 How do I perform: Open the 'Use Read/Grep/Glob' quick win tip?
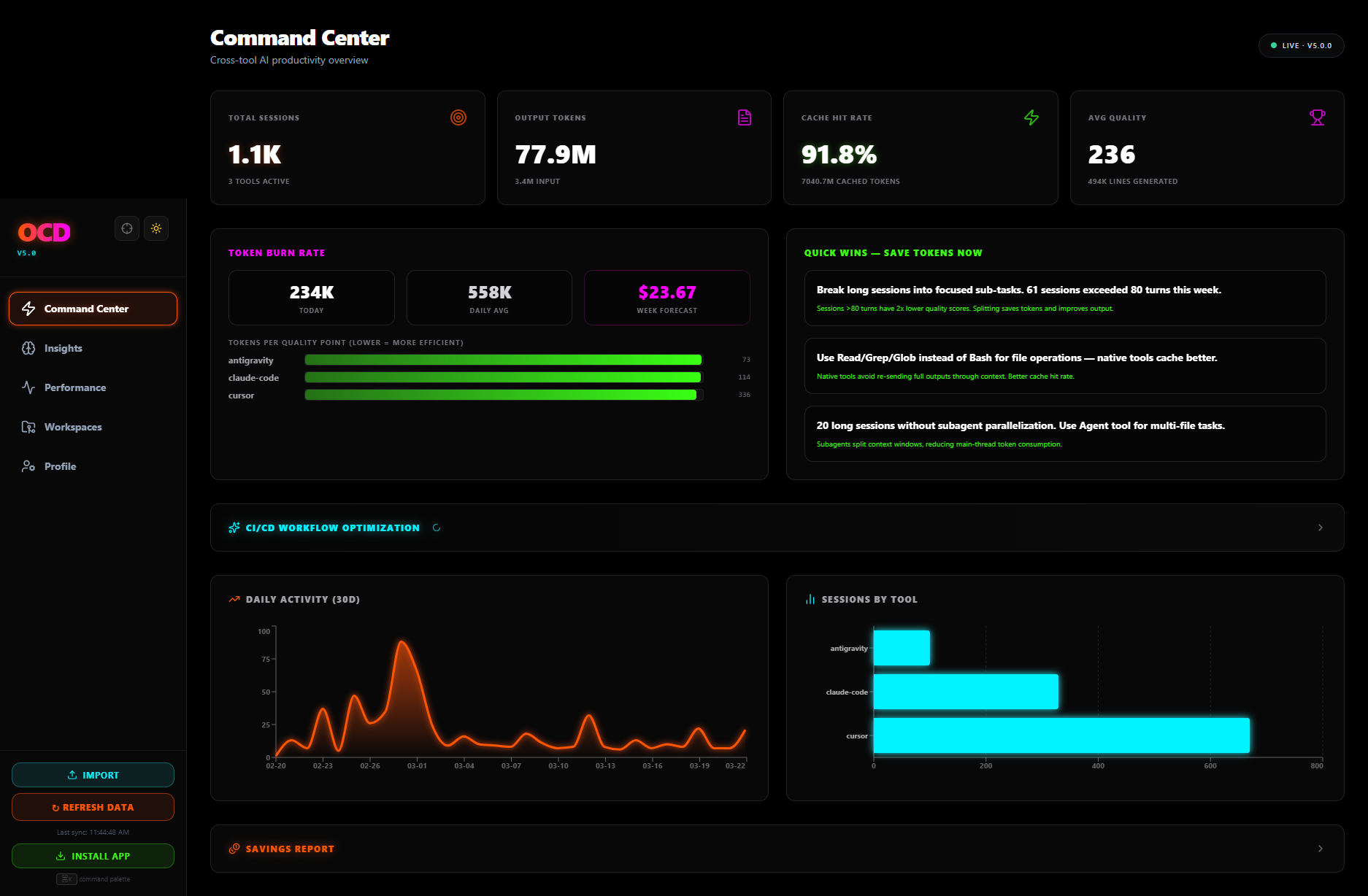coord(1065,366)
